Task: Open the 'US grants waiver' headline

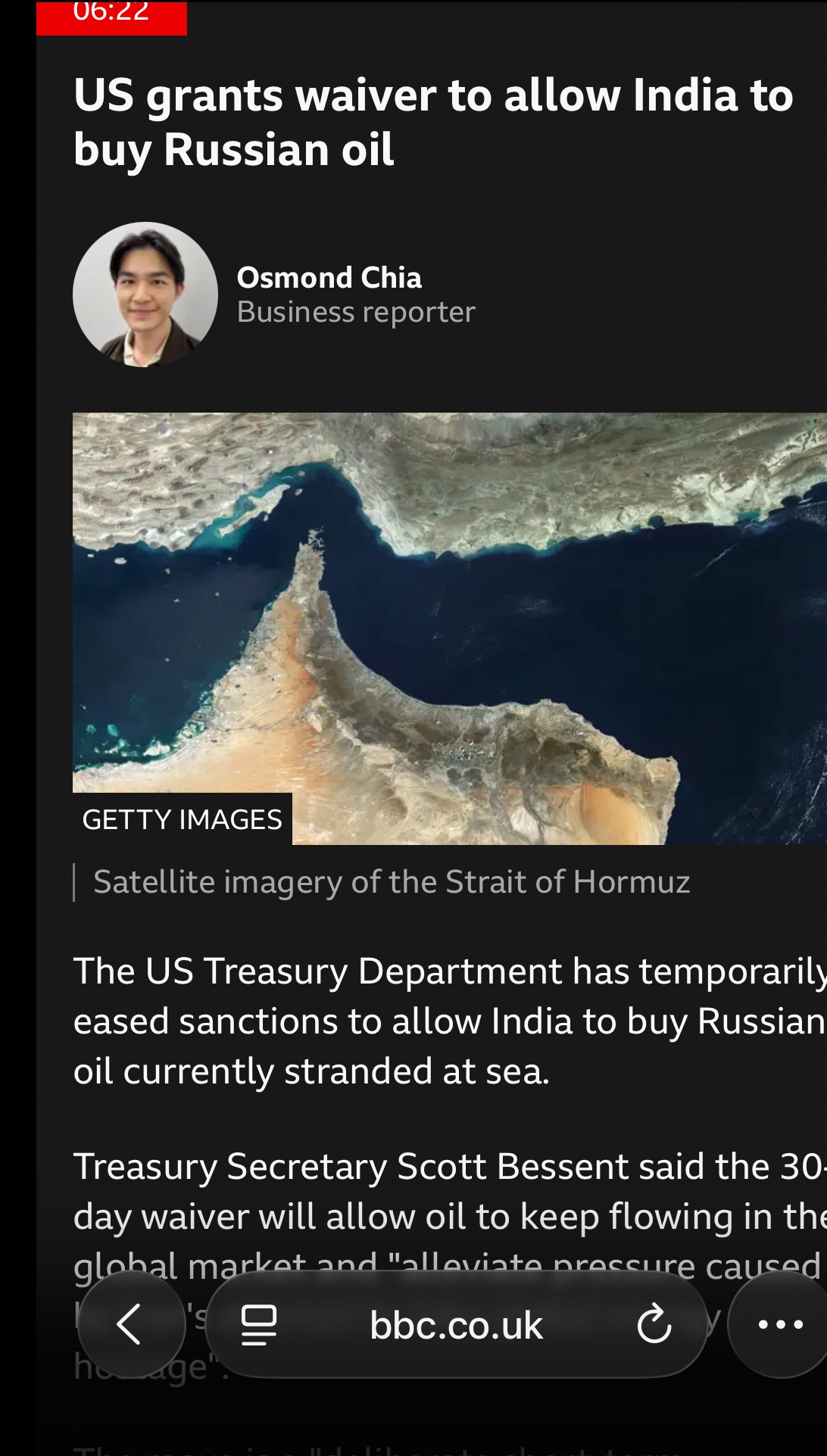Action: [433, 122]
